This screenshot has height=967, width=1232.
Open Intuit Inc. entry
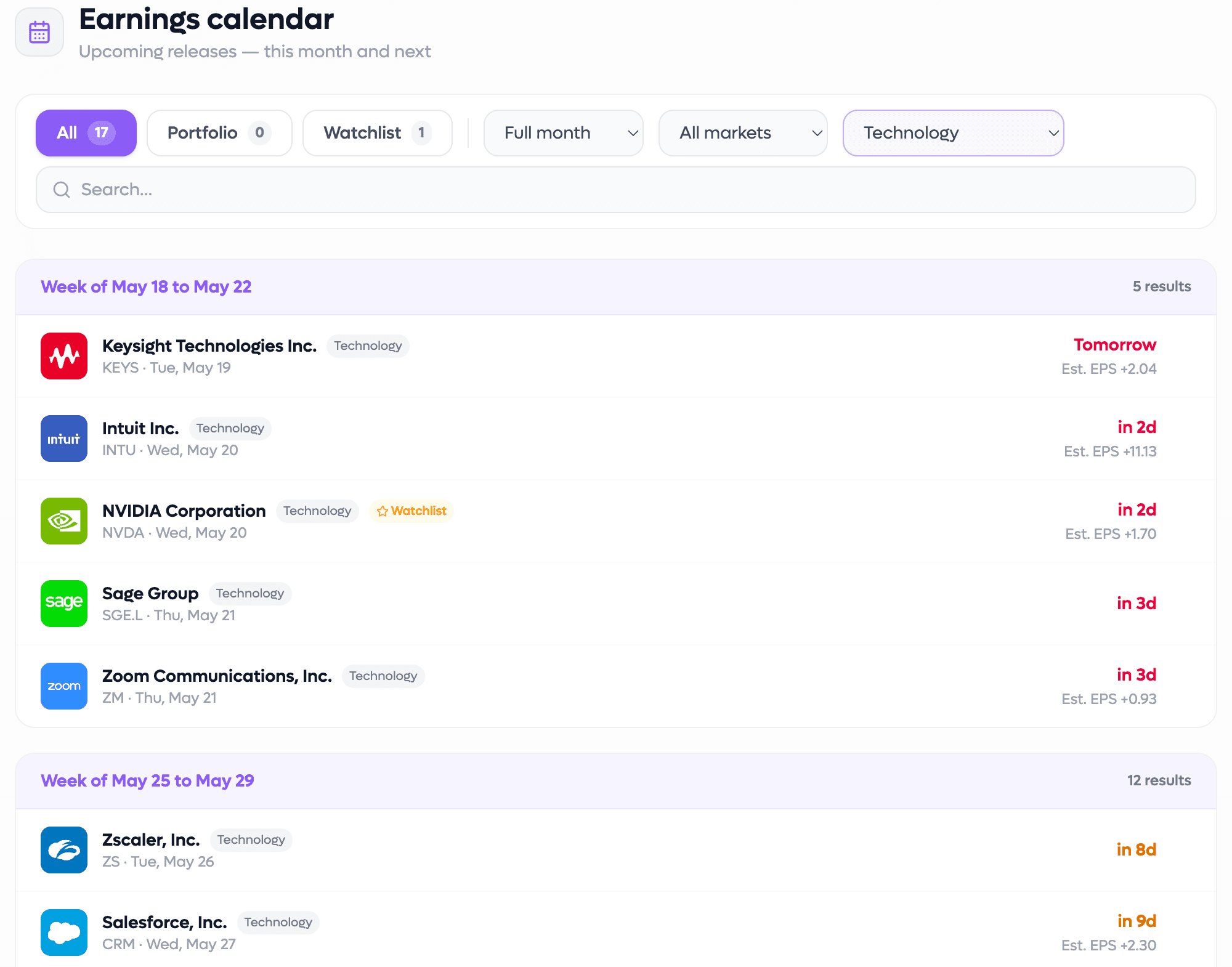tap(616, 439)
